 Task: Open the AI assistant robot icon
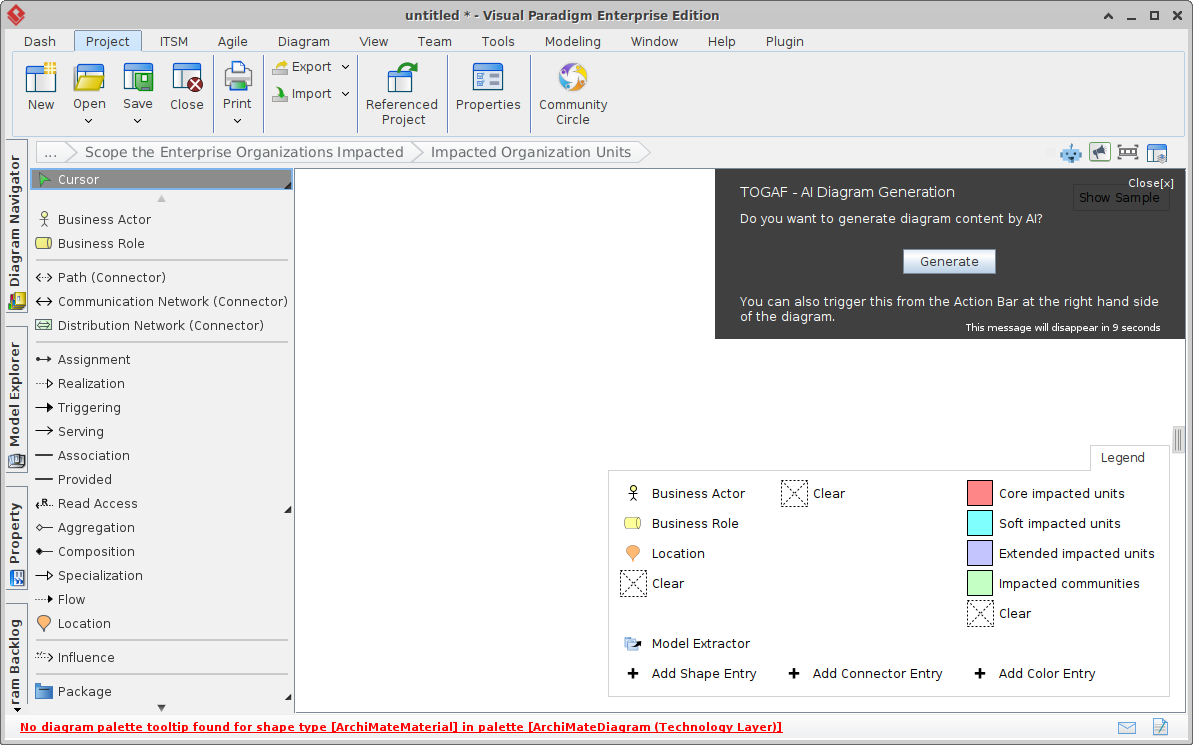point(1070,153)
